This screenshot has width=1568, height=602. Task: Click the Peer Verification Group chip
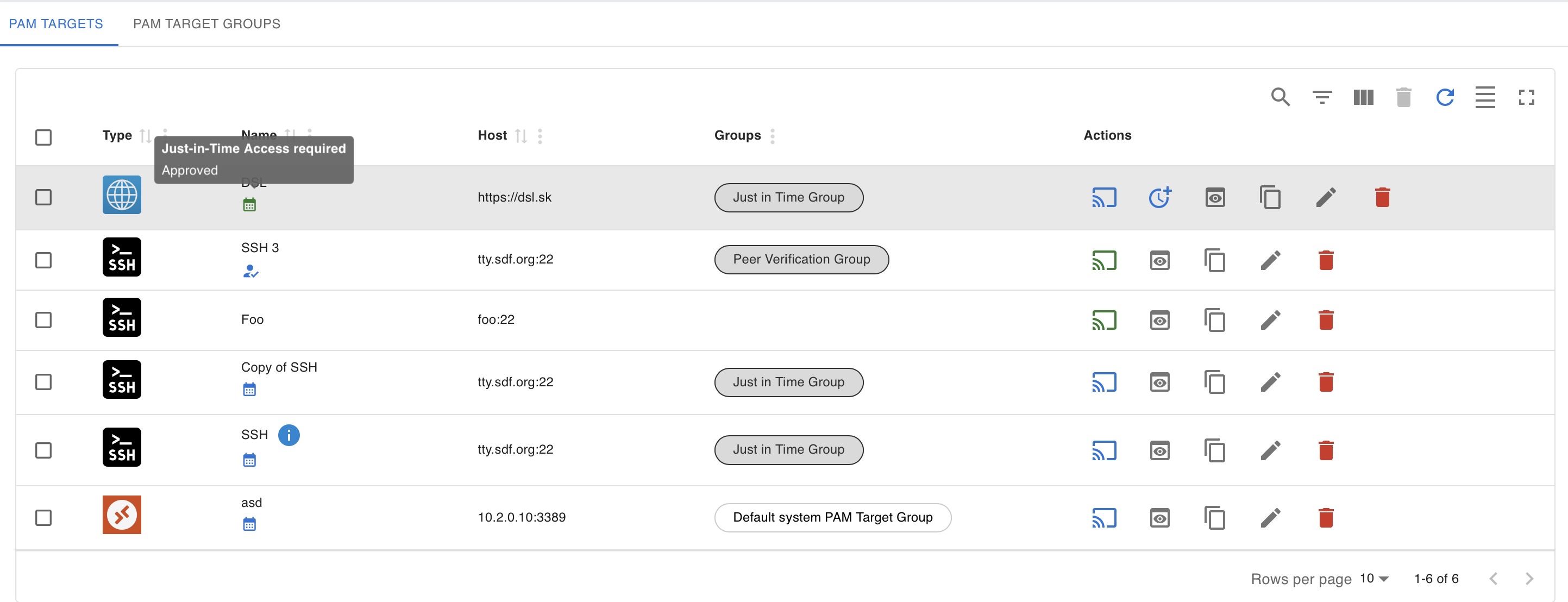point(801,260)
